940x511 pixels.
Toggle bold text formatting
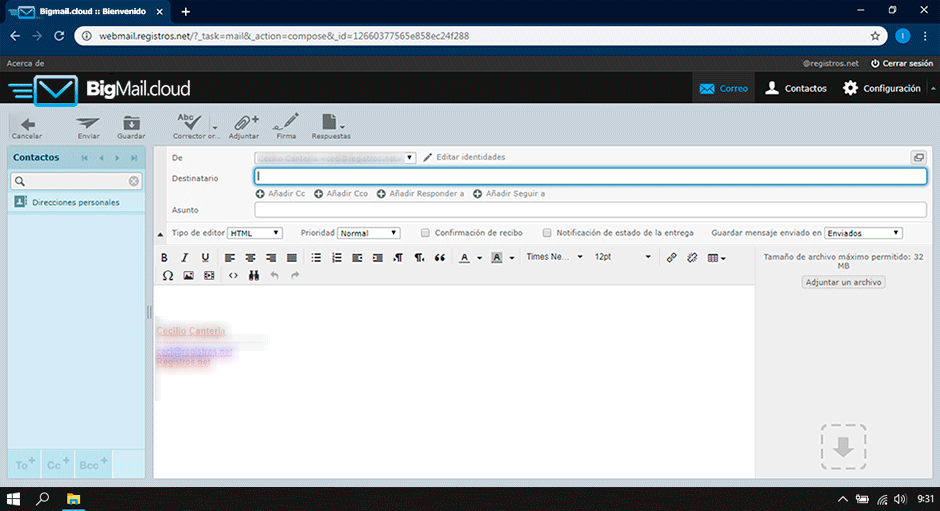(166, 257)
